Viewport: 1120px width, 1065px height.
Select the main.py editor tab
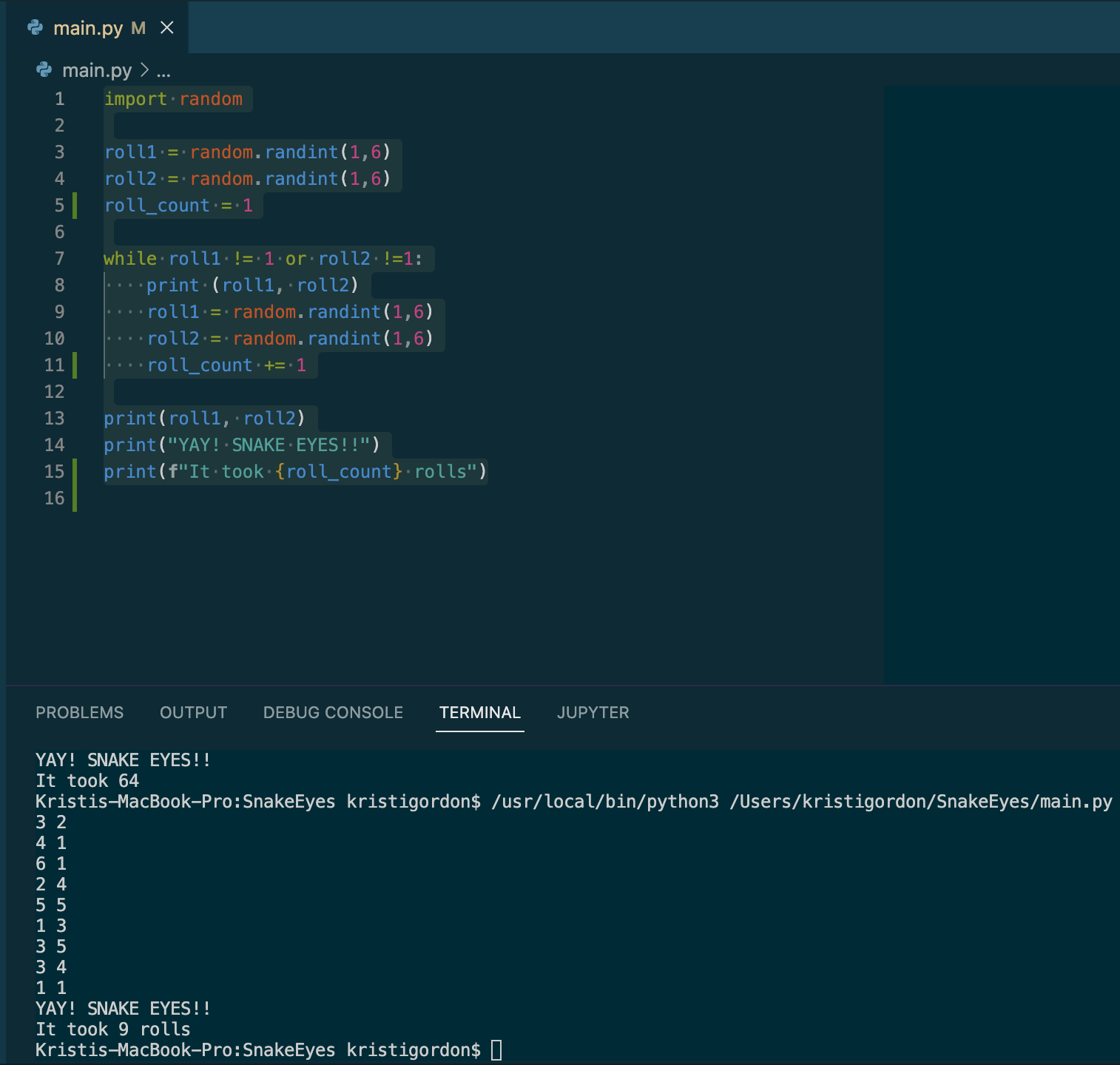click(x=89, y=27)
